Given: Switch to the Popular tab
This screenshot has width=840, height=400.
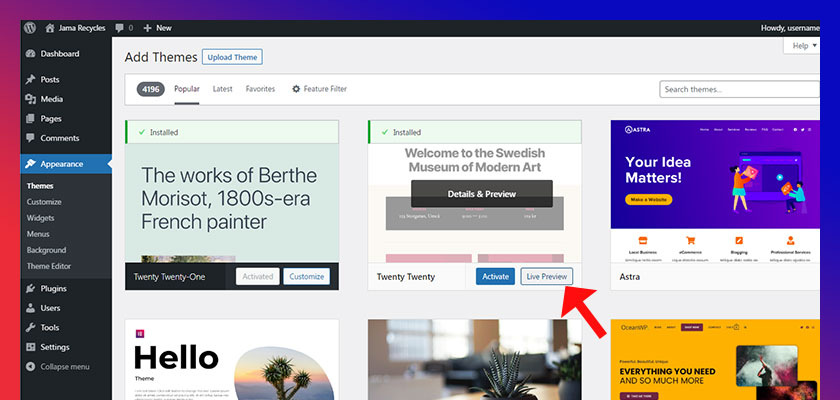Looking at the screenshot, I should [x=187, y=89].
